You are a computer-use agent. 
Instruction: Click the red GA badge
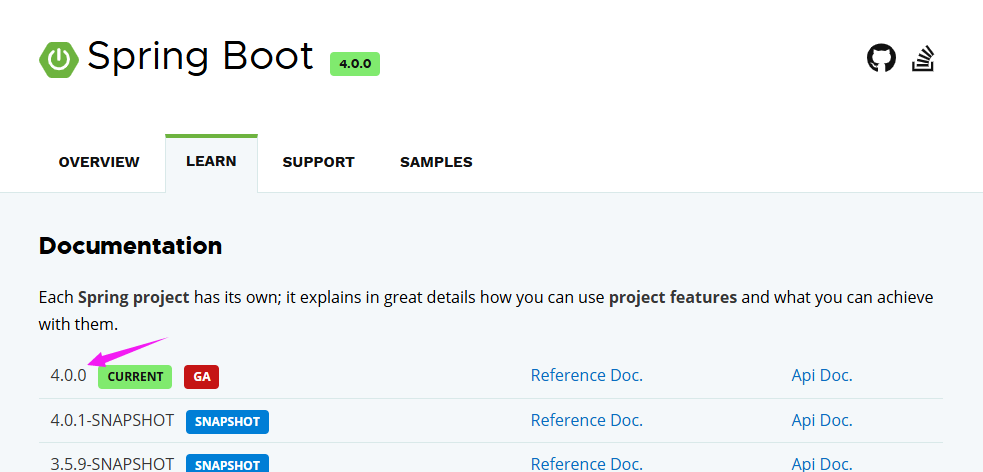click(x=201, y=377)
